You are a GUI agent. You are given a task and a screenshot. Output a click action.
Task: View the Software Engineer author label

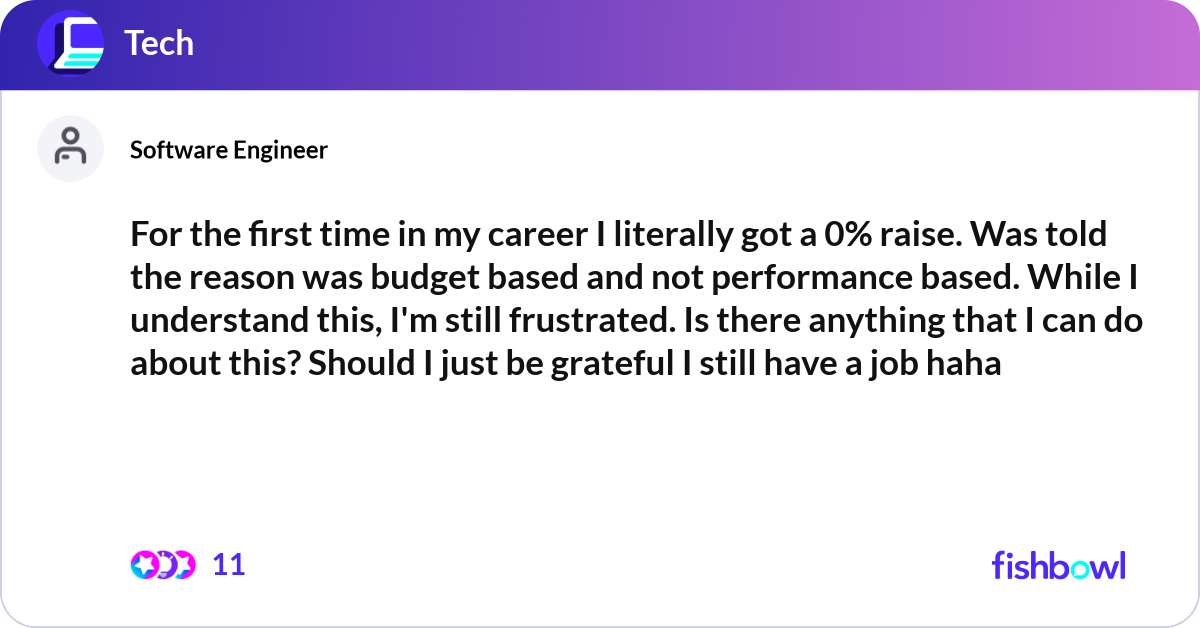(x=229, y=150)
